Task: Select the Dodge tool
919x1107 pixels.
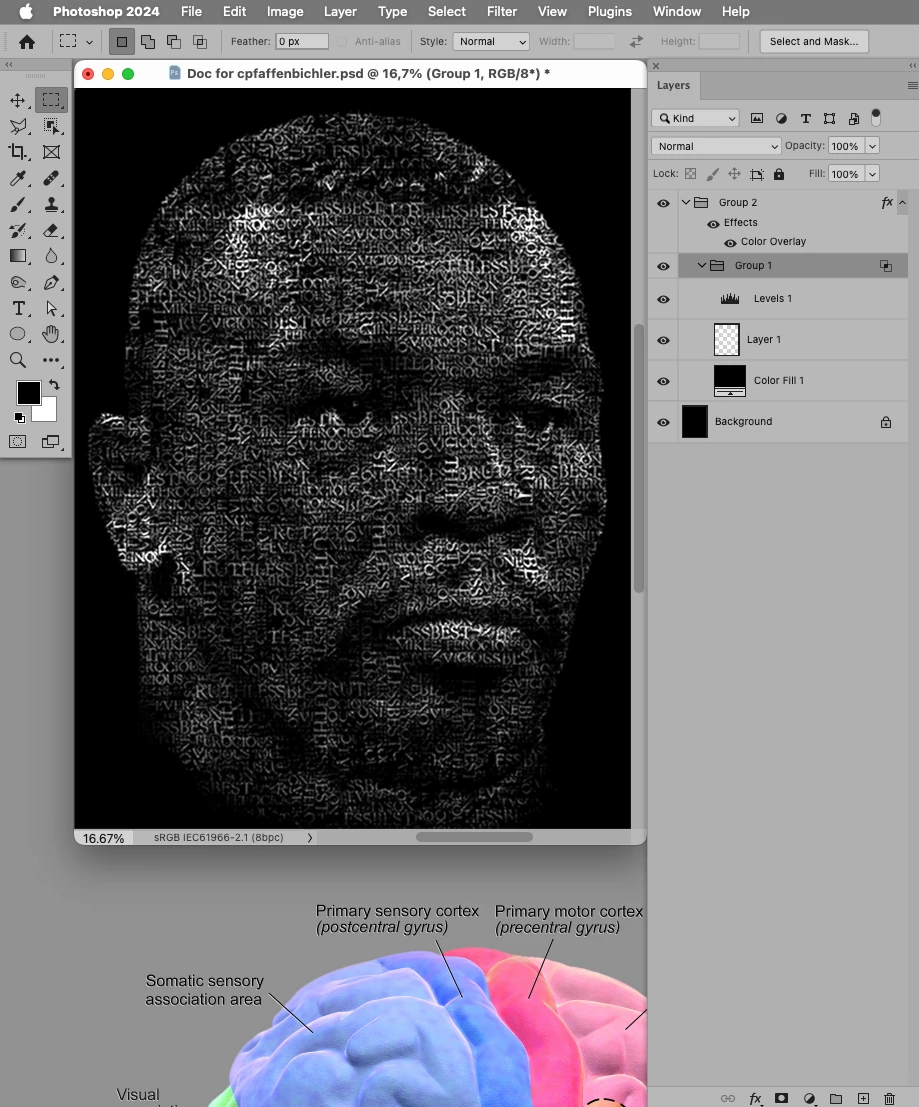Action: [18, 282]
